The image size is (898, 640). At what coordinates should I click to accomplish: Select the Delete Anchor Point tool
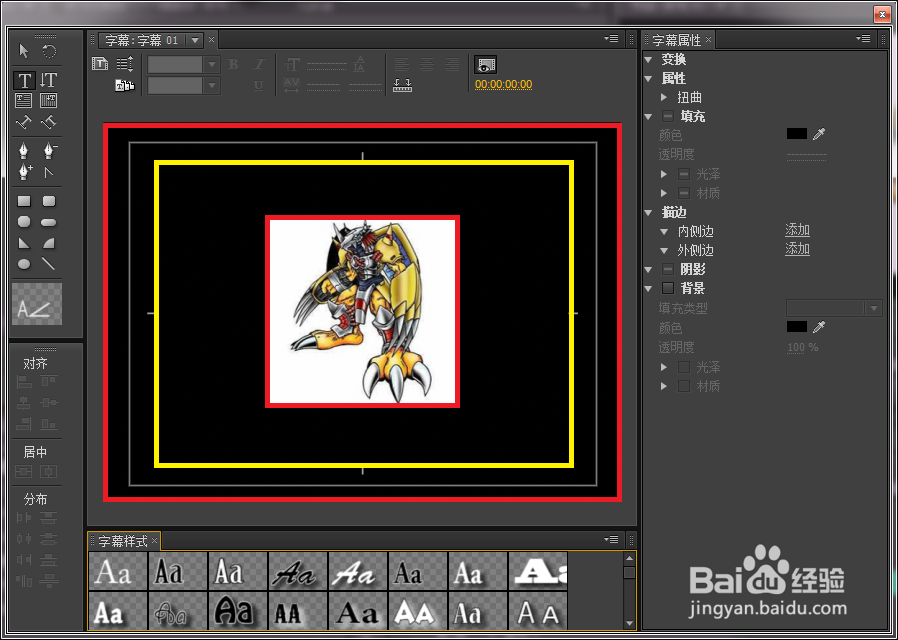click(x=50, y=151)
